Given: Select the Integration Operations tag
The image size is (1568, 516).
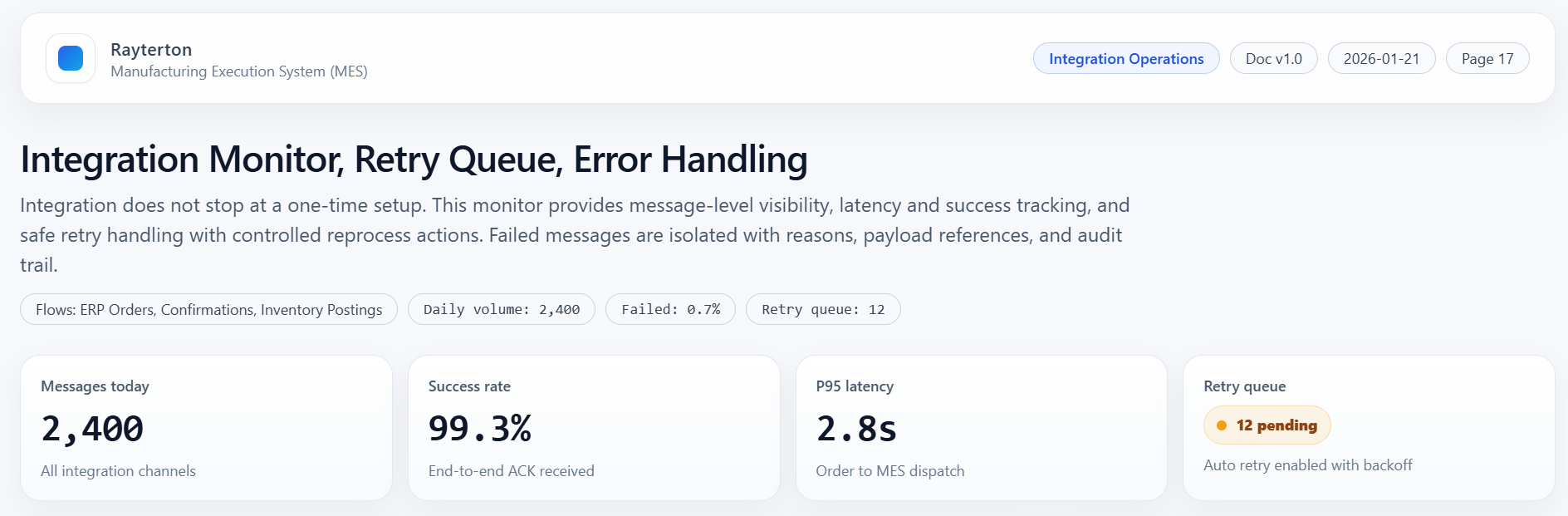Looking at the screenshot, I should [x=1125, y=59].
